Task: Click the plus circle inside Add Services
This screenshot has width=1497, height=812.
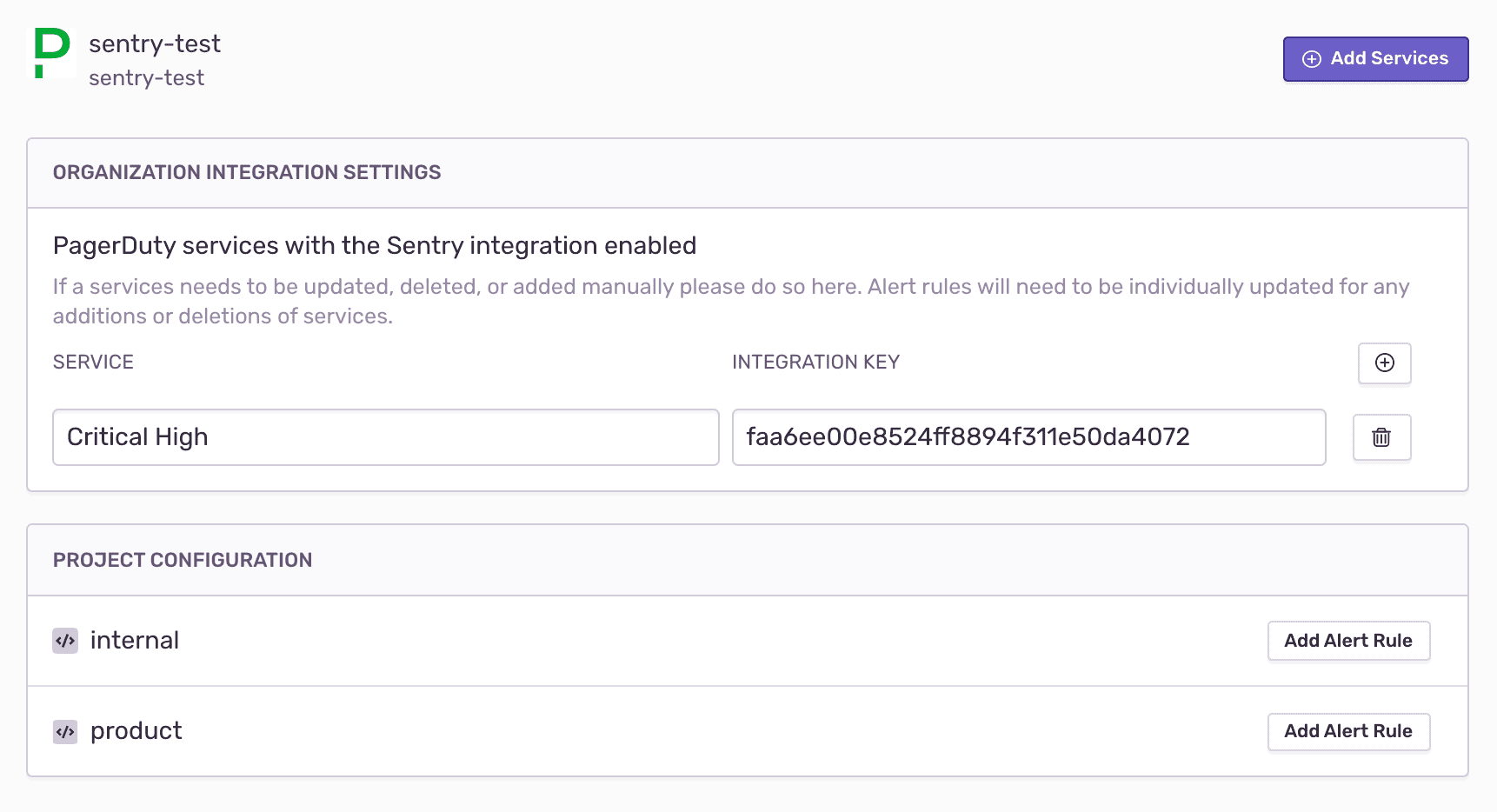Action: tap(1311, 58)
